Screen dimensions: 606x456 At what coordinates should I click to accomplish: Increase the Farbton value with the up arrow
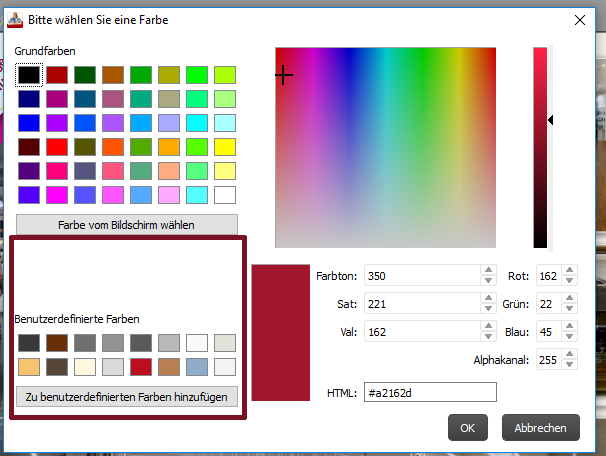[489, 270]
